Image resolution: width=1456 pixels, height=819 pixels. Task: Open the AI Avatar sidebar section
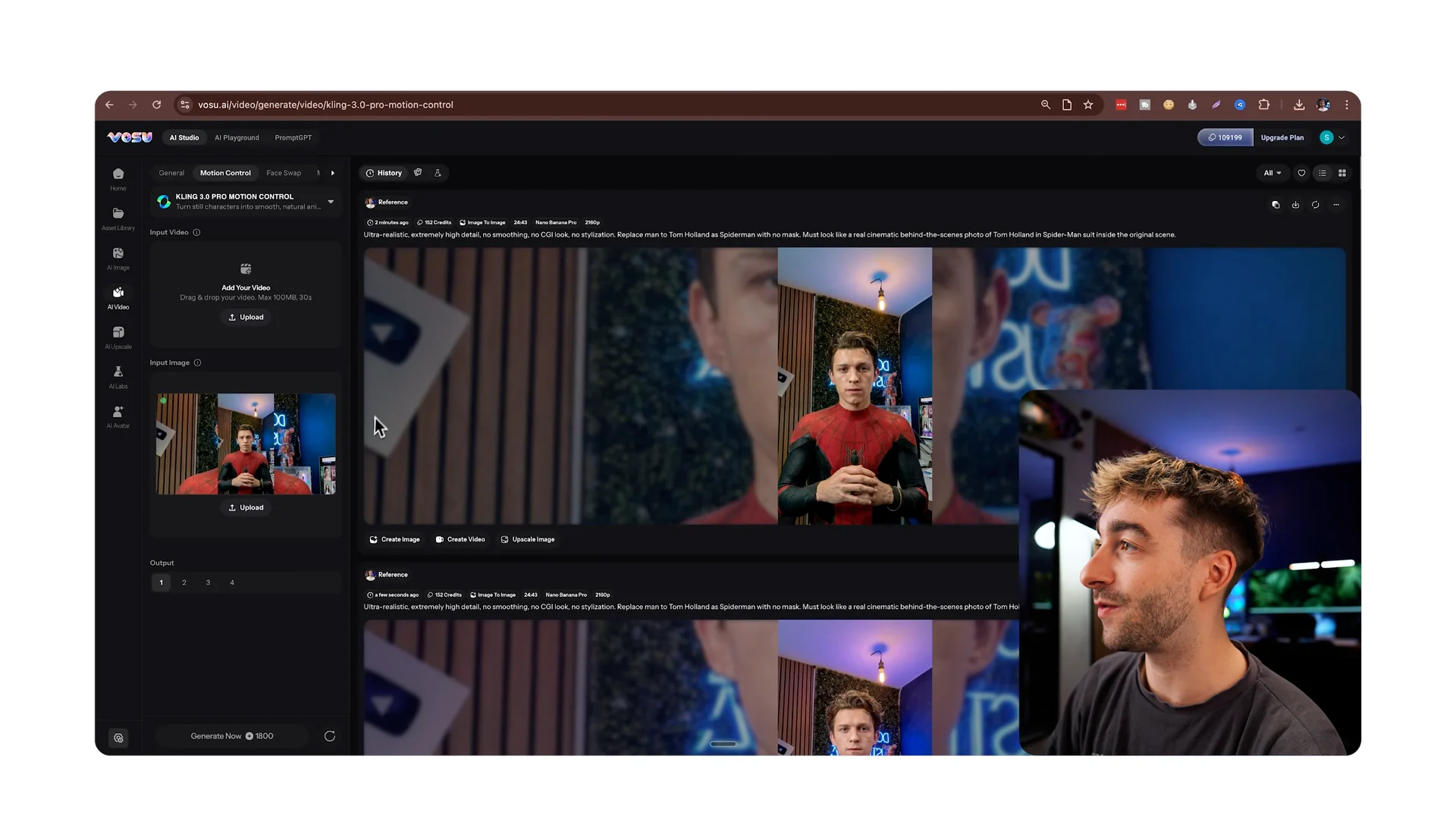(118, 416)
